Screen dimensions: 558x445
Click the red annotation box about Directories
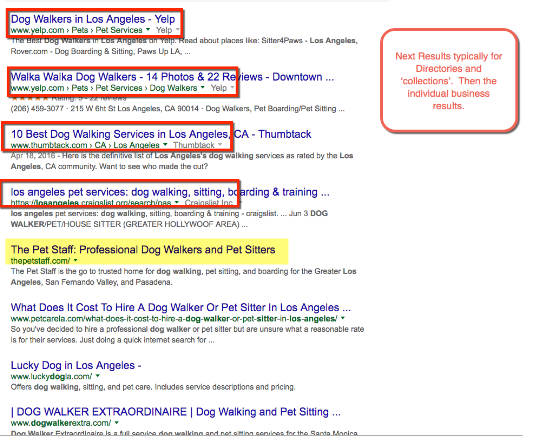click(x=449, y=80)
